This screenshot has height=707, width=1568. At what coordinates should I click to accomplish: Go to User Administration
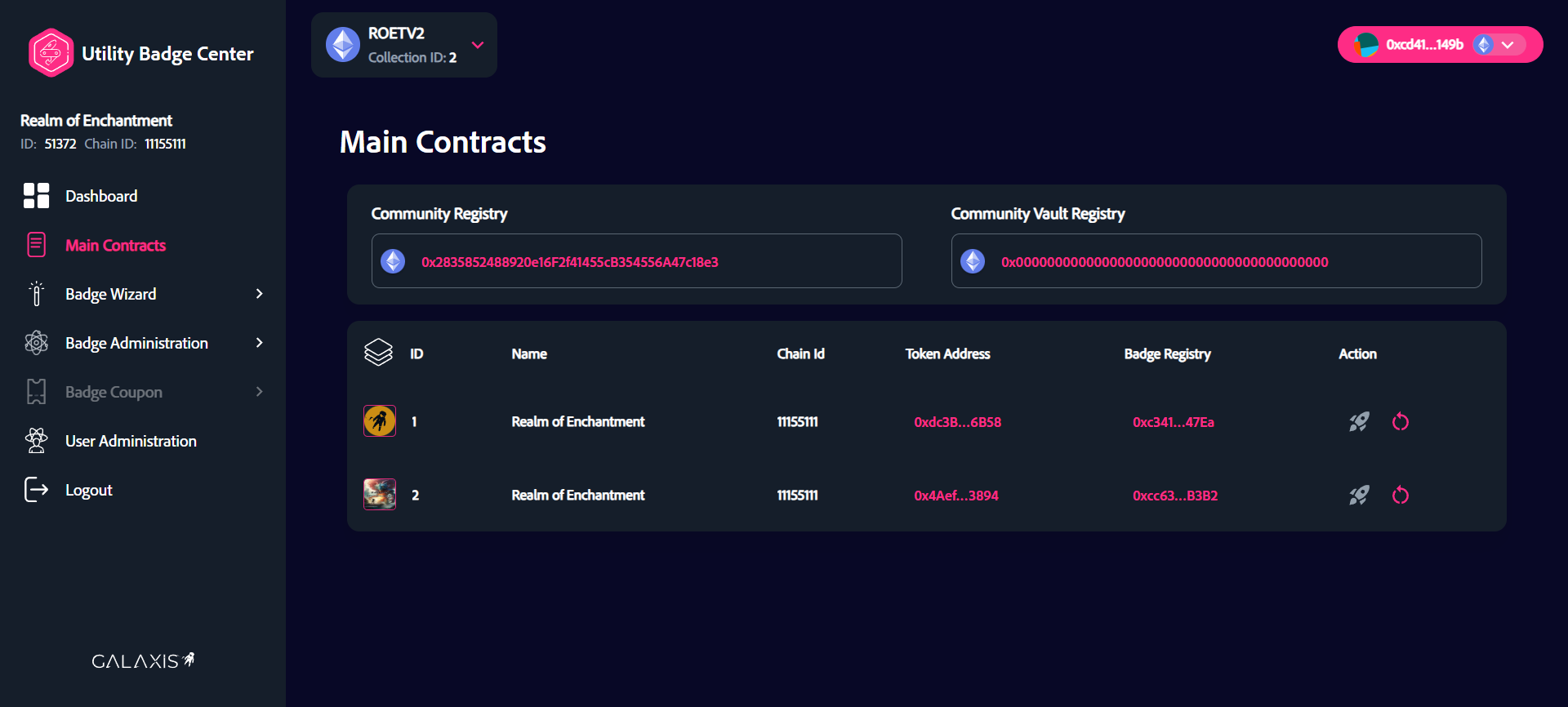(131, 441)
